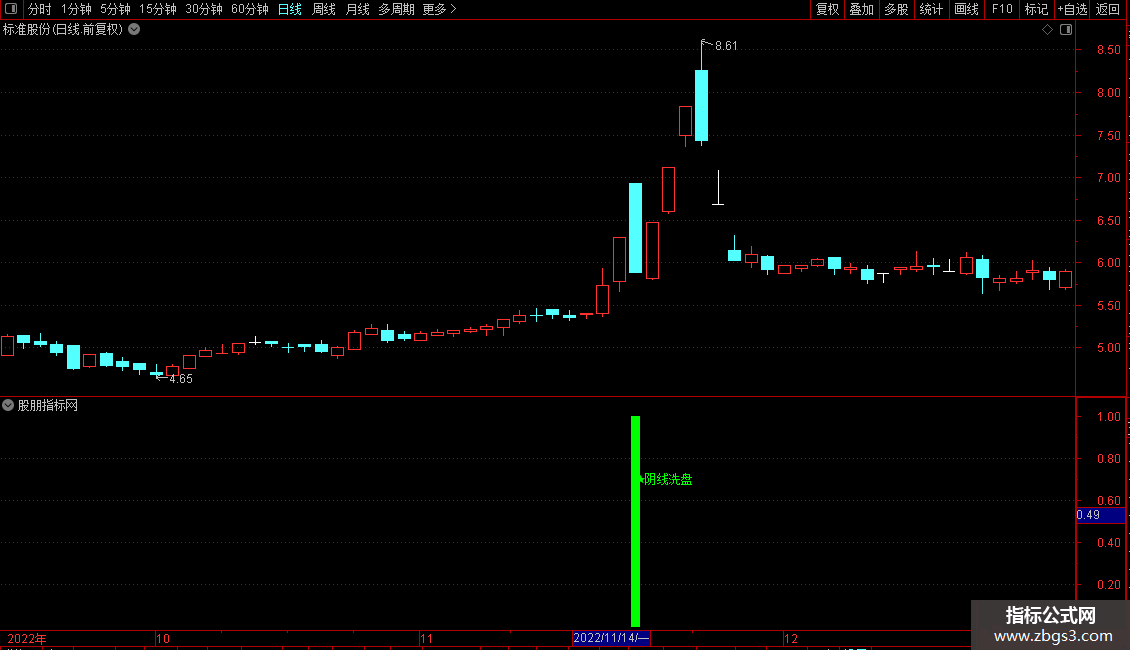This screenshot has width=1130, height=650.
Task: Click the 叠加 overlay button
Action: pyautogui.click(x=861, y=9)
